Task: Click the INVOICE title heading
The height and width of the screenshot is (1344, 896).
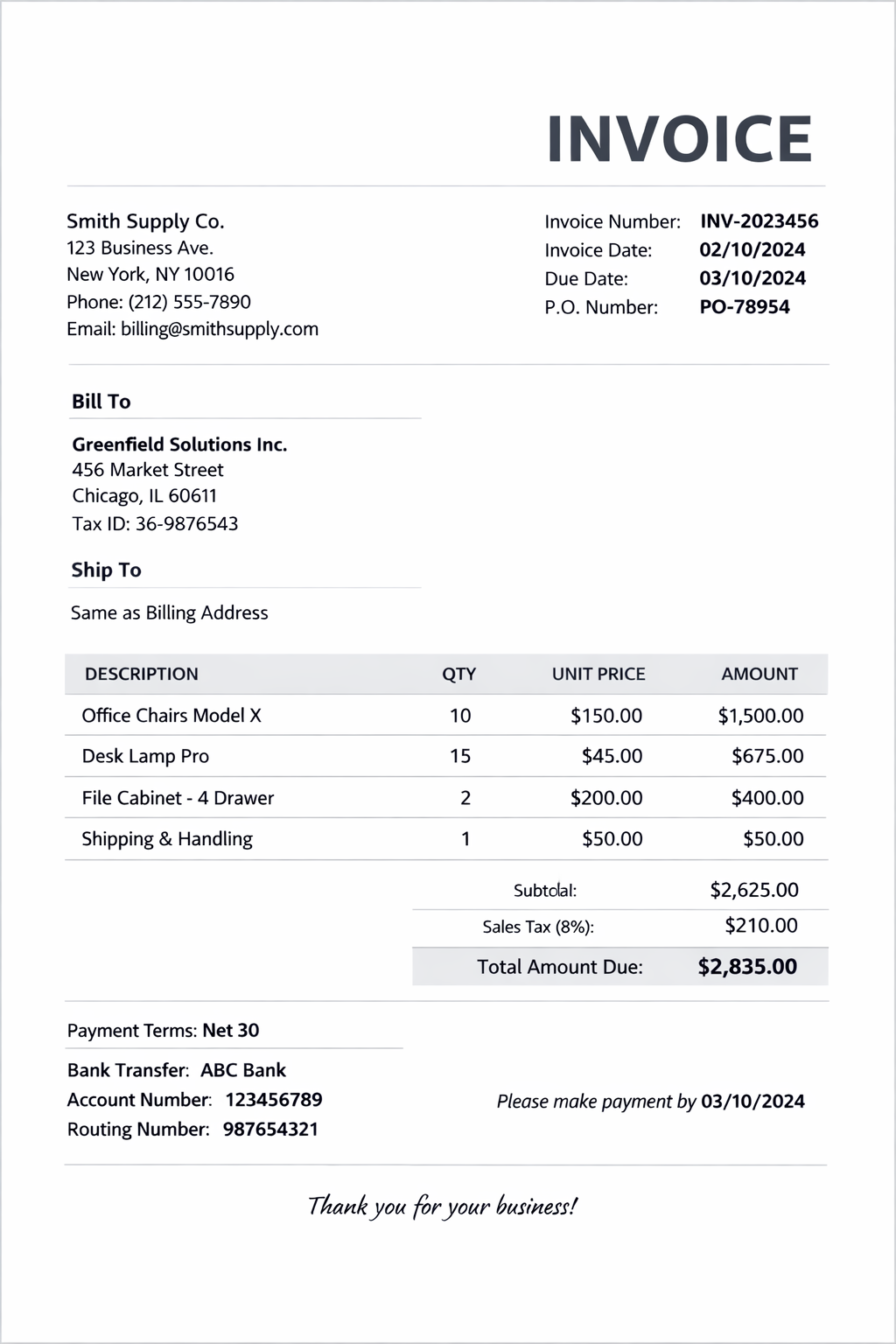Action: 679,140
